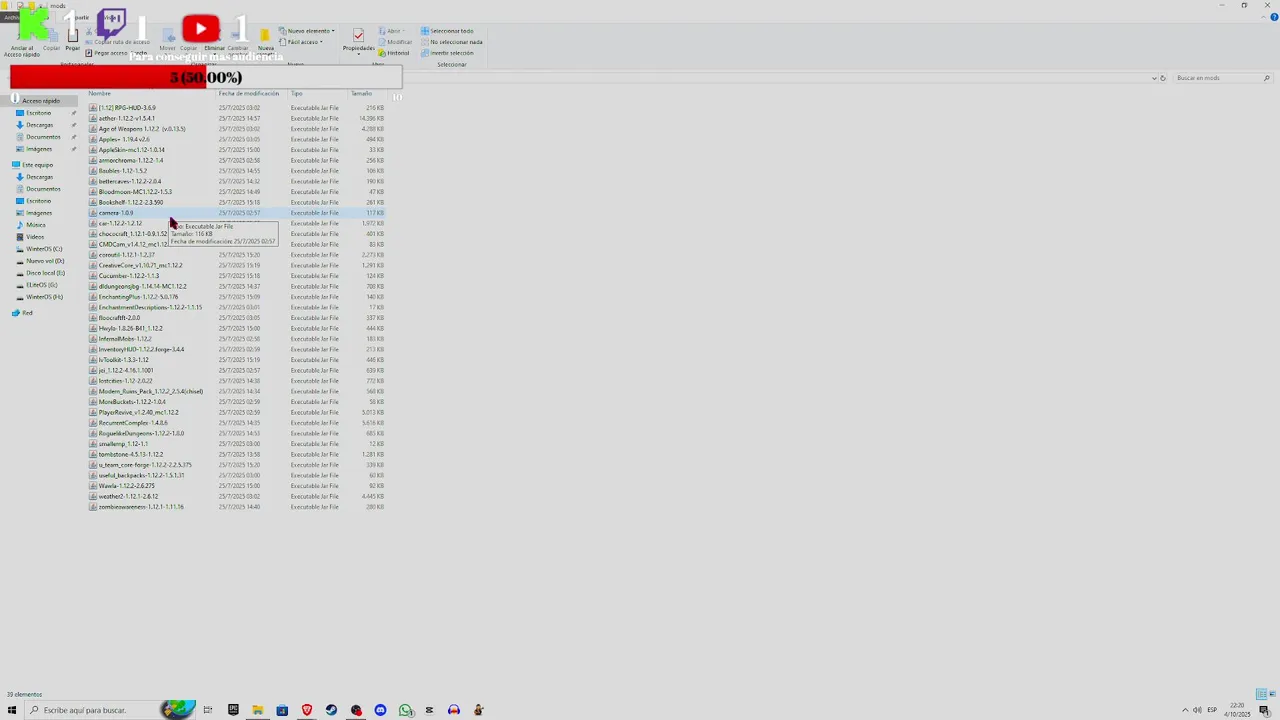Click Anclar al Acceso rápido icon

[x=22, y=40]
